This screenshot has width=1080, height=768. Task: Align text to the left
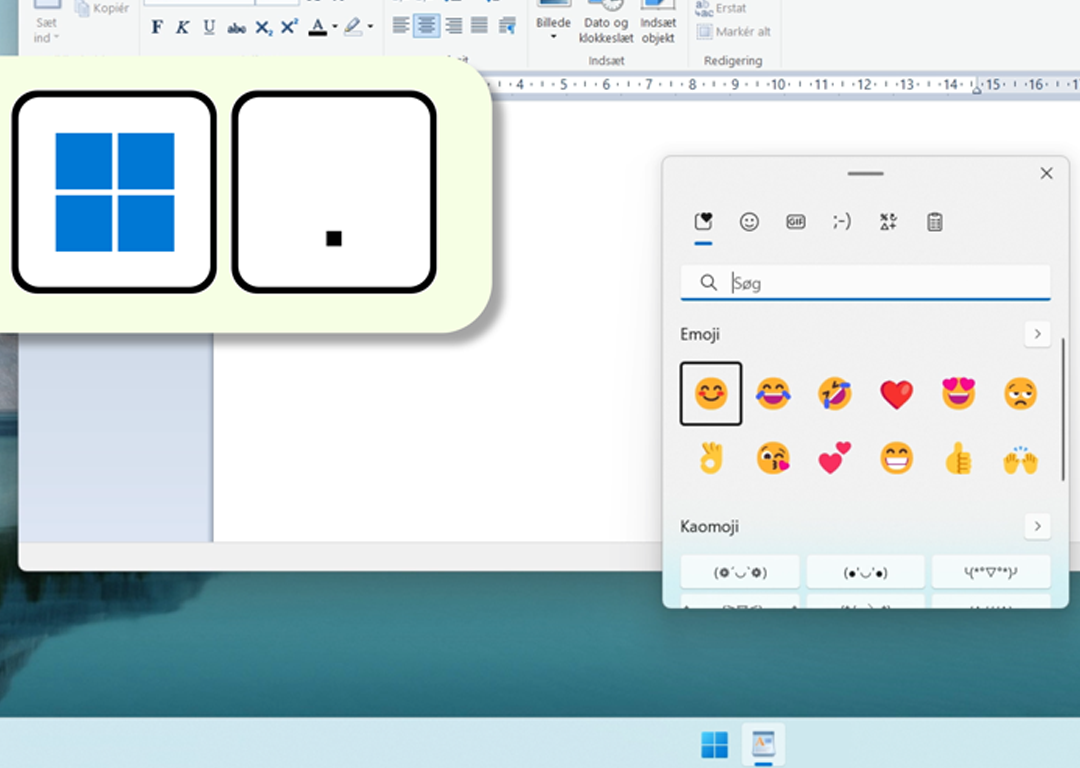click(x=400, y=26)
